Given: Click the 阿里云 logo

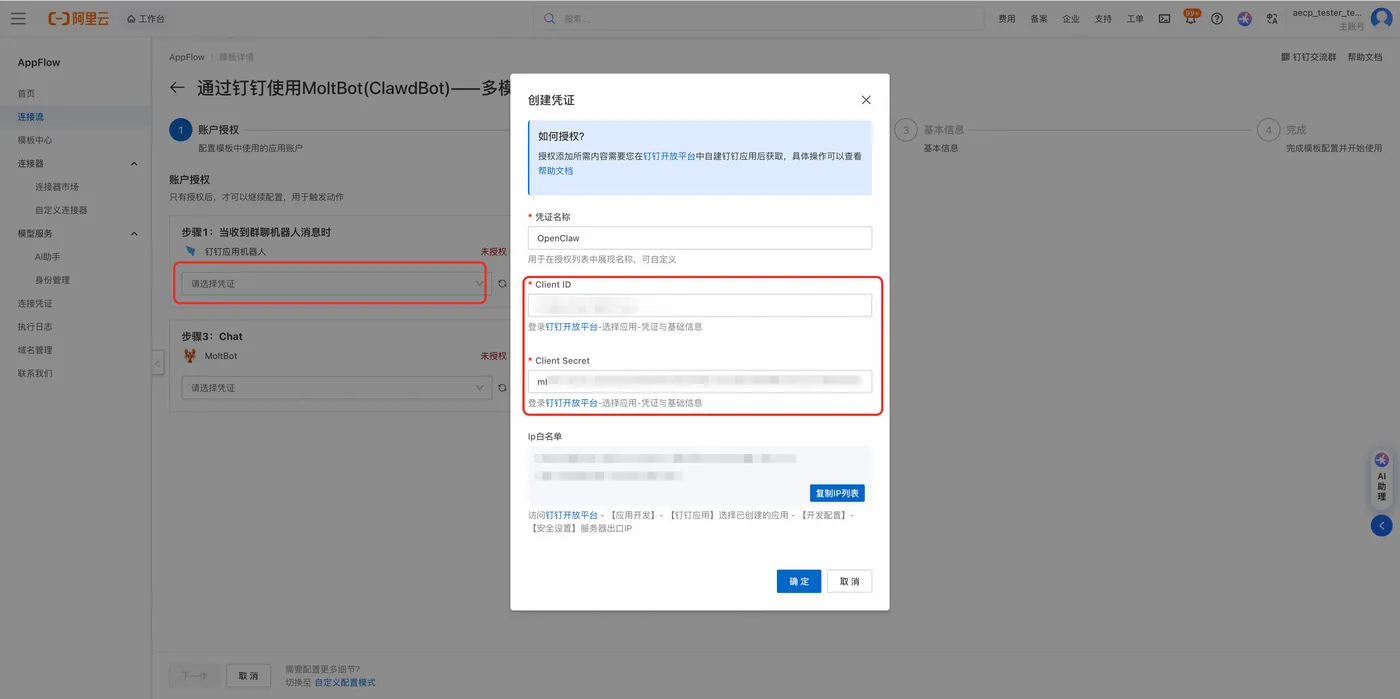Looking at the screenshot, I should pyautogui.click(x=78, y=18).
